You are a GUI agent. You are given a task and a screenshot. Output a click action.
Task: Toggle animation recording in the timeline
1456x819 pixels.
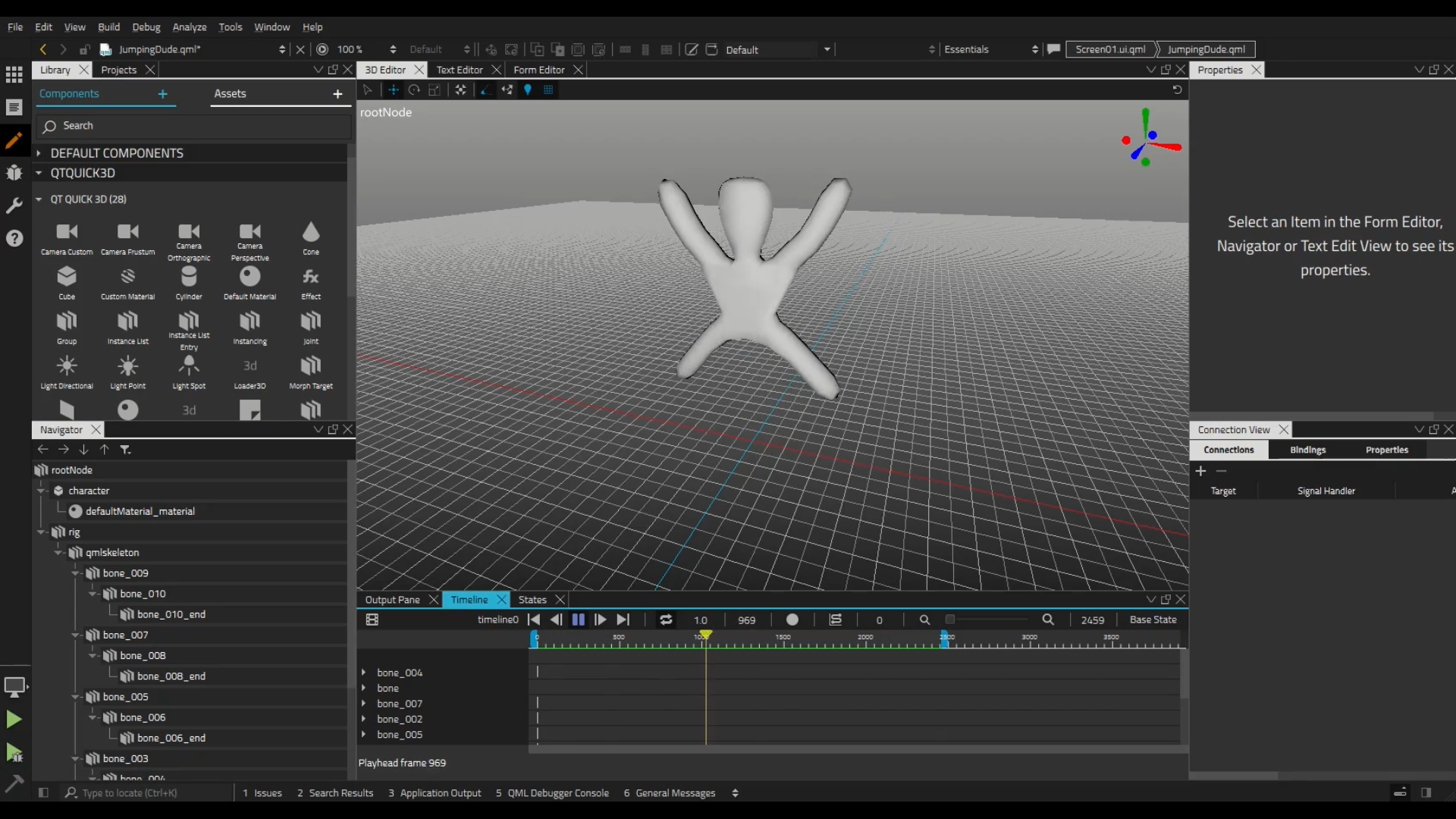click(792, 620)
